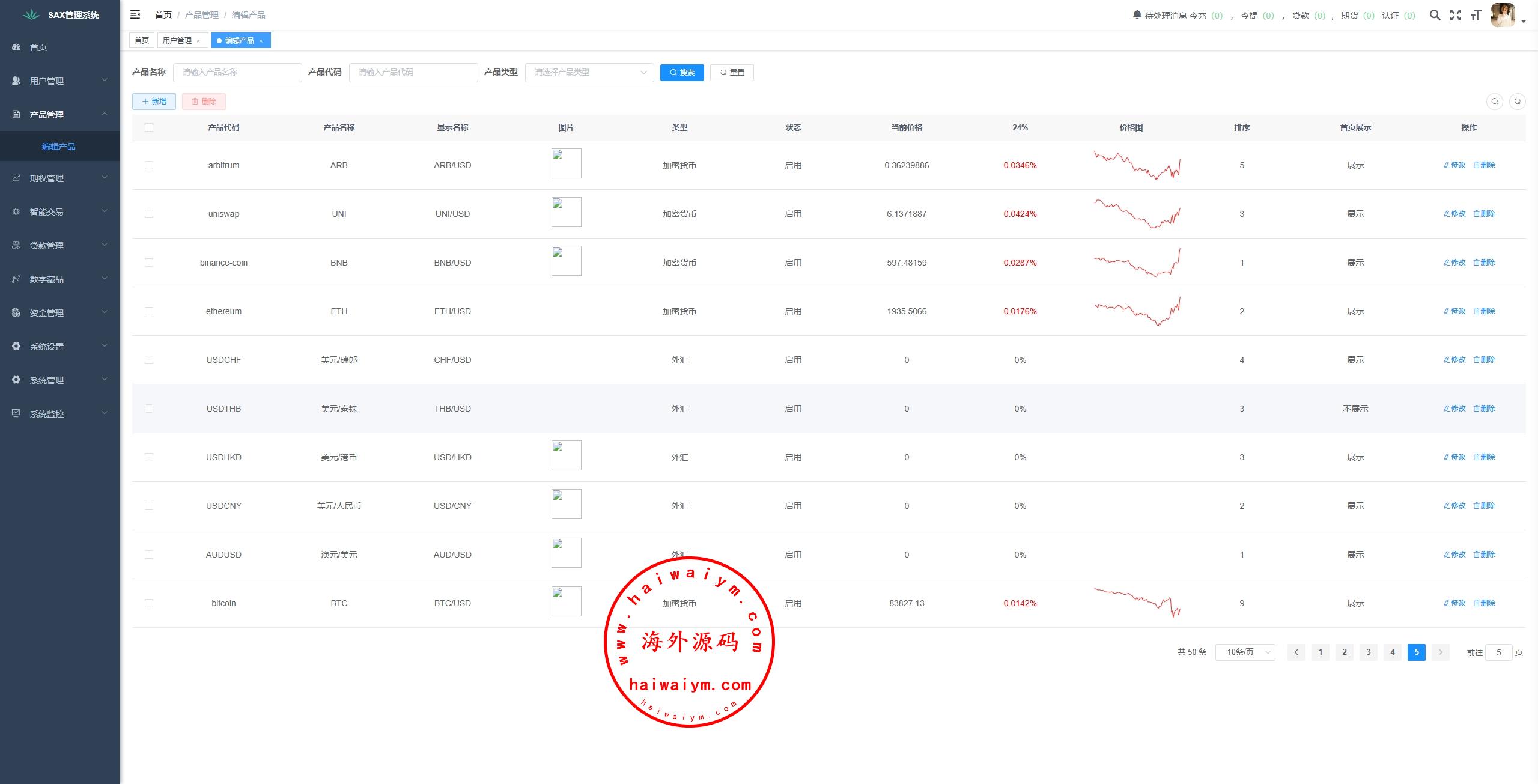Toggle fullscreen with the expand icon
The width and height of the screenshot is (1538, 784).
point(1455,15)
